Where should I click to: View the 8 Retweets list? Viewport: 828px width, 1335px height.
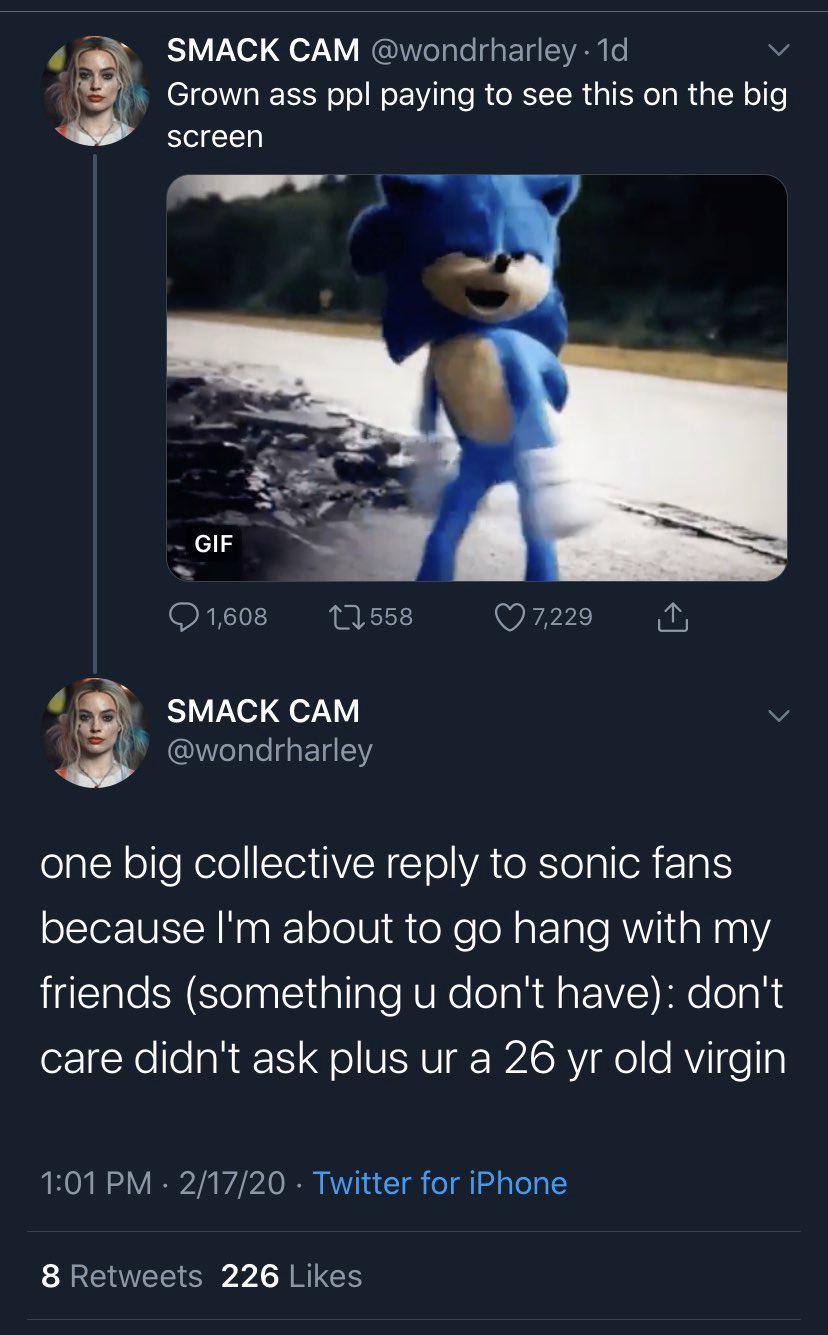tap(122, 1276)
